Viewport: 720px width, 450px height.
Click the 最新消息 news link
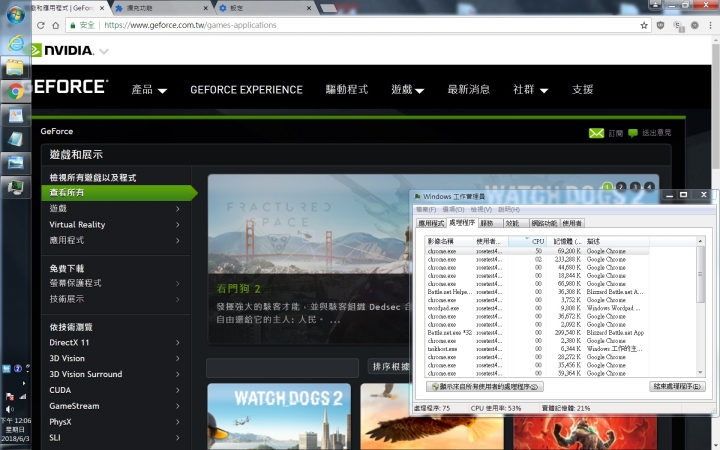[x=468, y=90]
